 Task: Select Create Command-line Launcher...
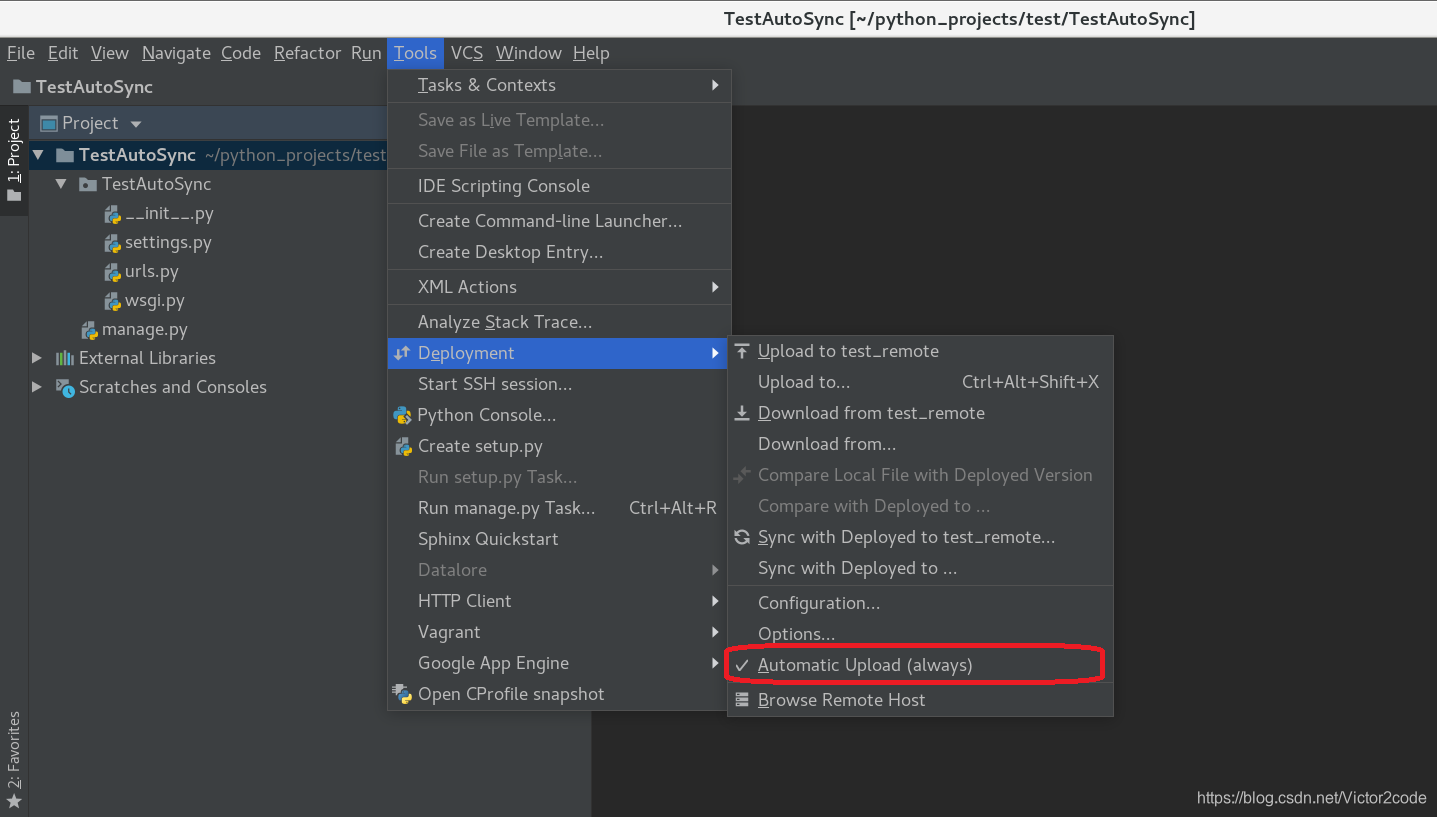tap(560, 221)
